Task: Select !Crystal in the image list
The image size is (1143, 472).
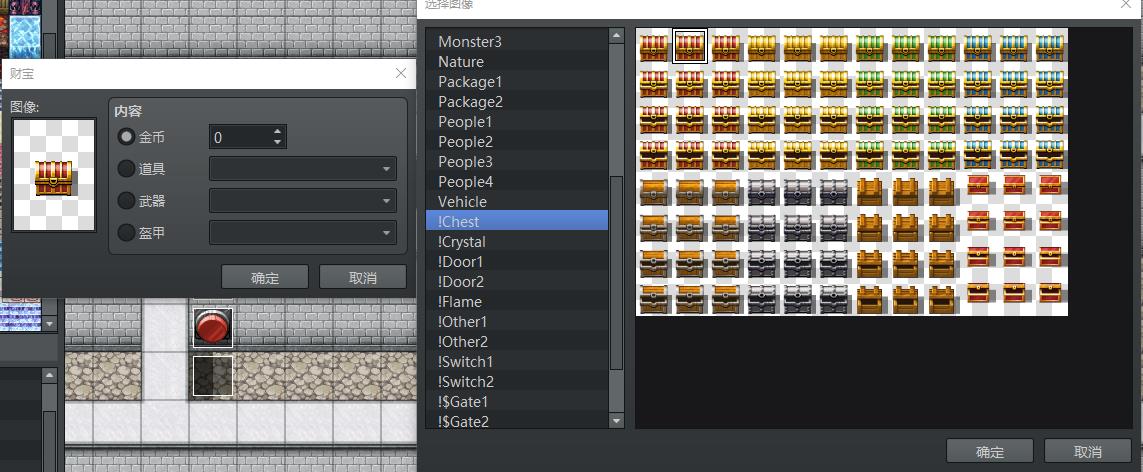Action: point(517,242)
